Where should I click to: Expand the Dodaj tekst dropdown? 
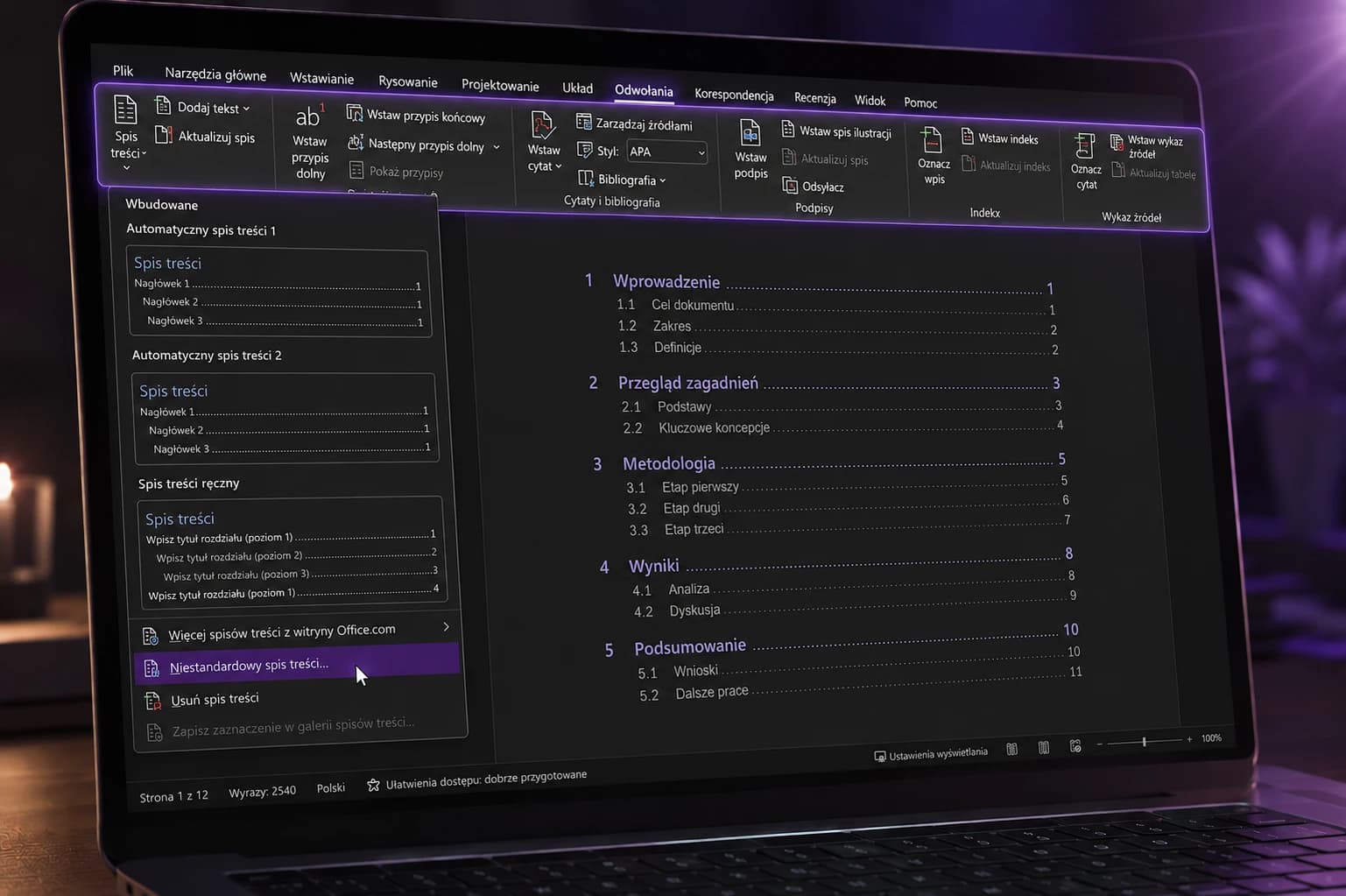(202, 107)
